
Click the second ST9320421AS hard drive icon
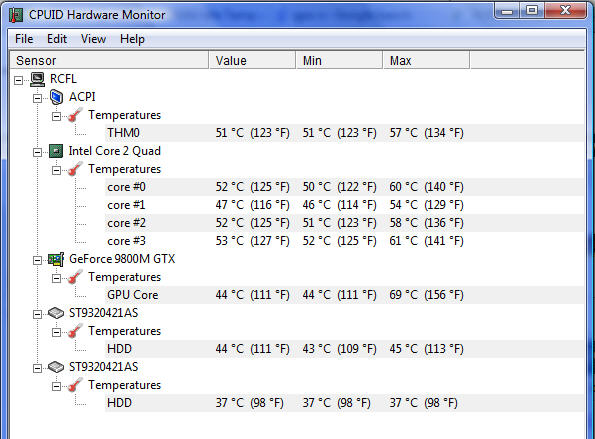click(x=56, y=367)
